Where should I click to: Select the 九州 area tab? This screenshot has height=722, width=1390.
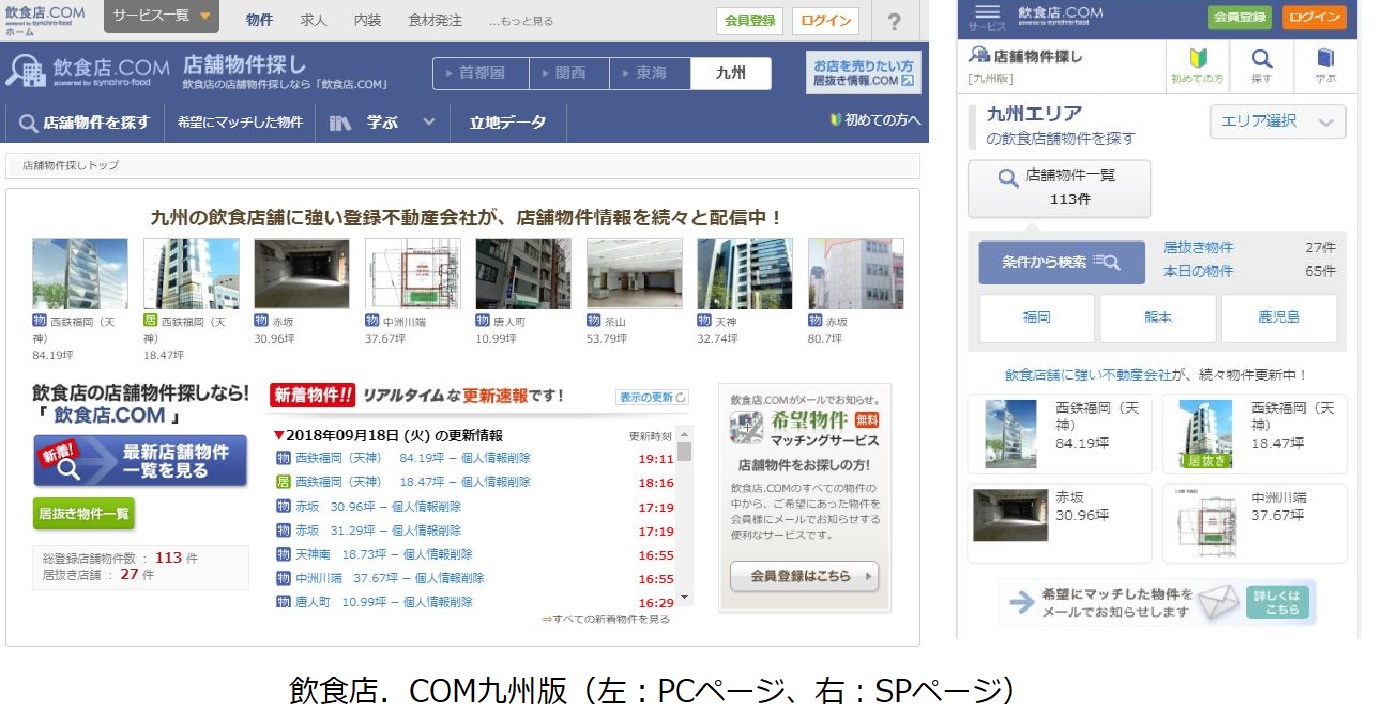(x=731, y=73)
